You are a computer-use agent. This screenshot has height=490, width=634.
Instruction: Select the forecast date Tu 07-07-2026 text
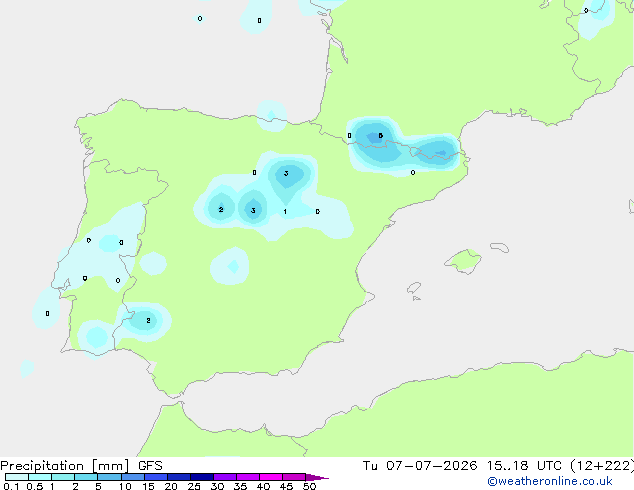(420, 466)
